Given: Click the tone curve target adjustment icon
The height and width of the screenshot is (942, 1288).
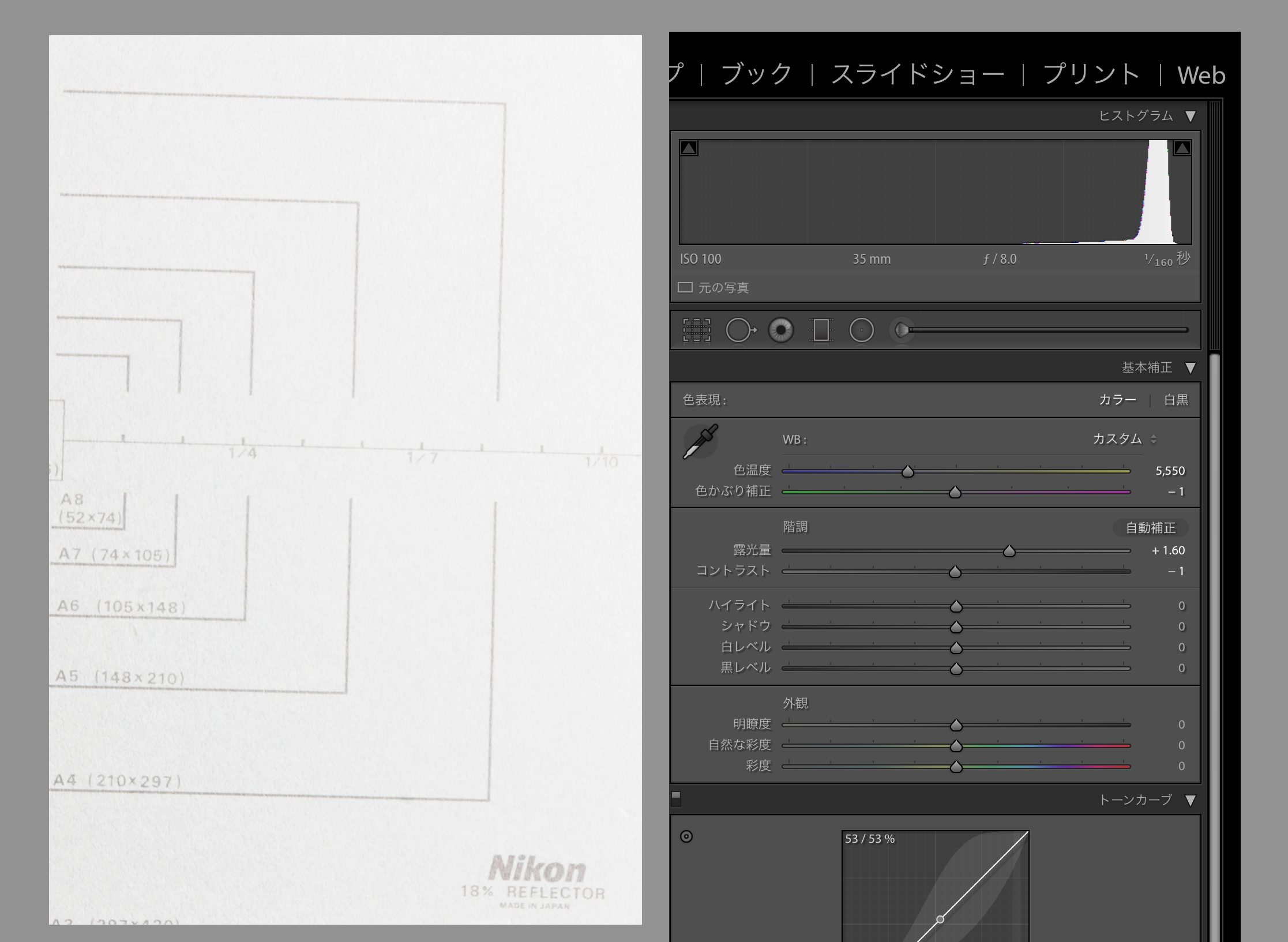Looking at the screenshot, I should 686,836.
